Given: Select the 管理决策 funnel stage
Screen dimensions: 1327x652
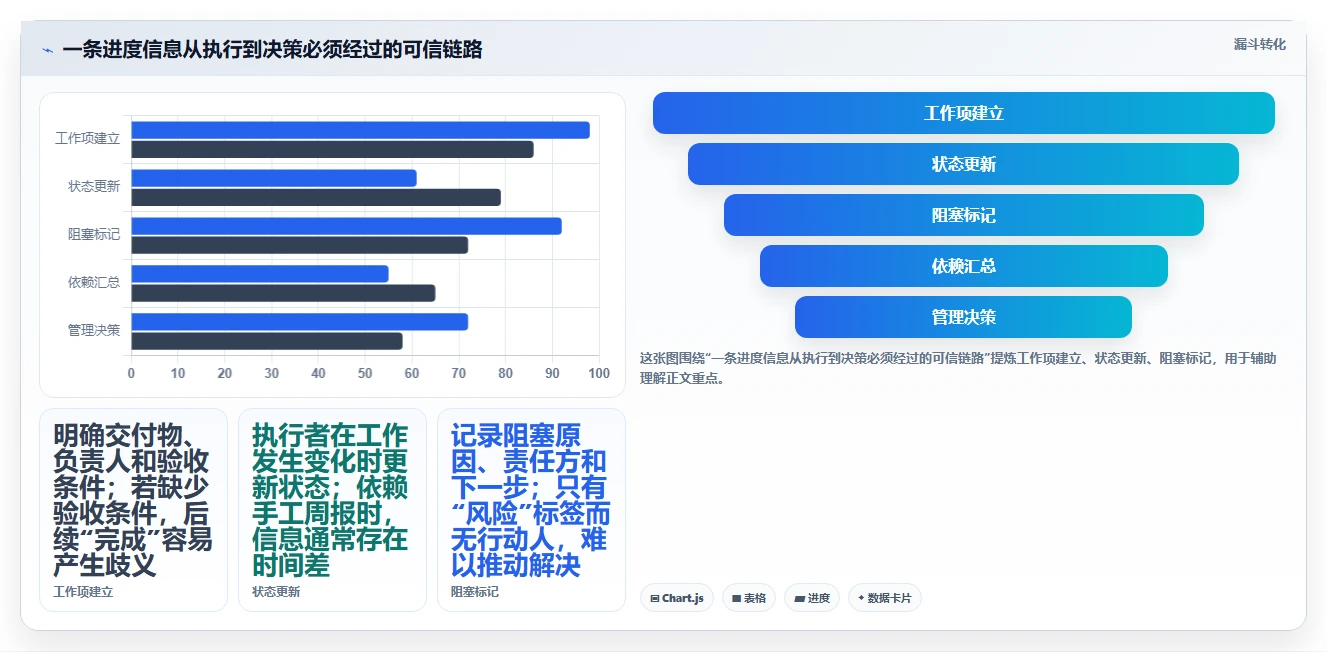Looking at the screenshot, I should pos(964,317).
